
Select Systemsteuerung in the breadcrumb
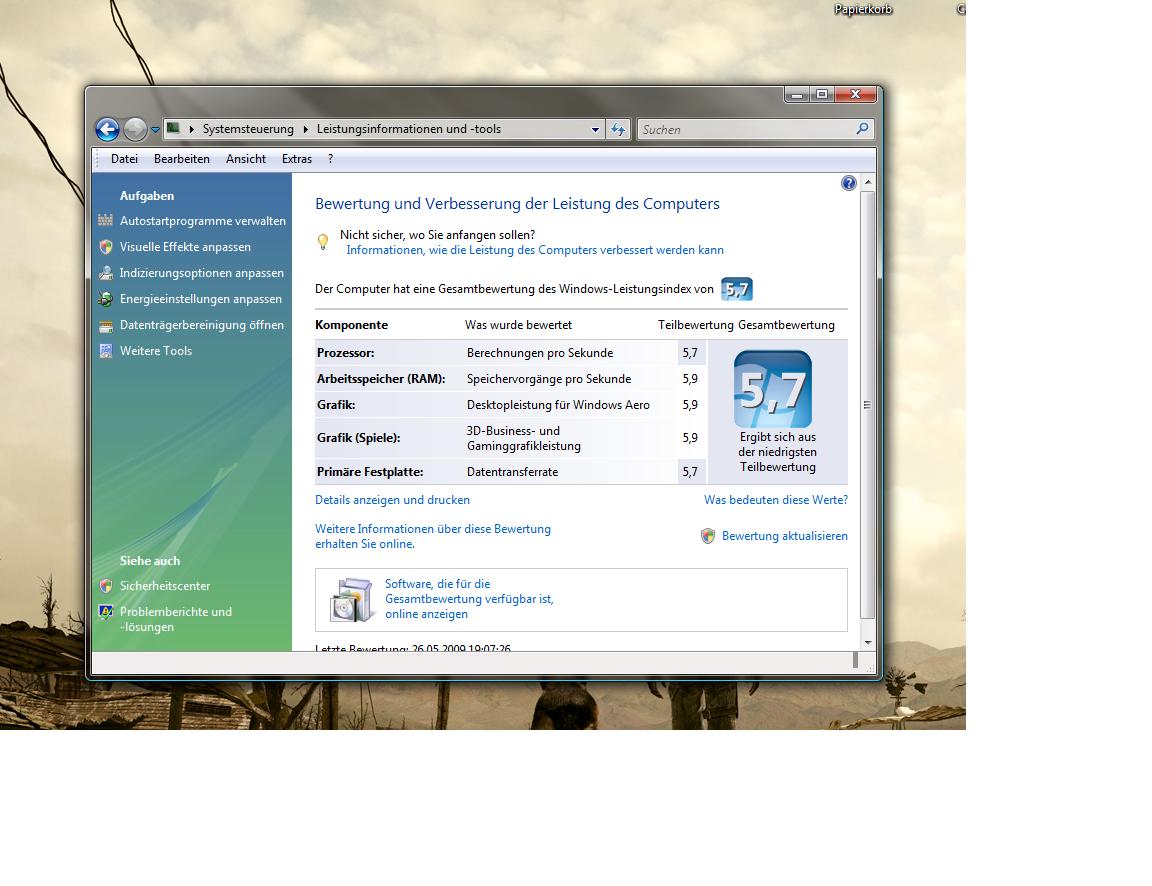point(248,129)
